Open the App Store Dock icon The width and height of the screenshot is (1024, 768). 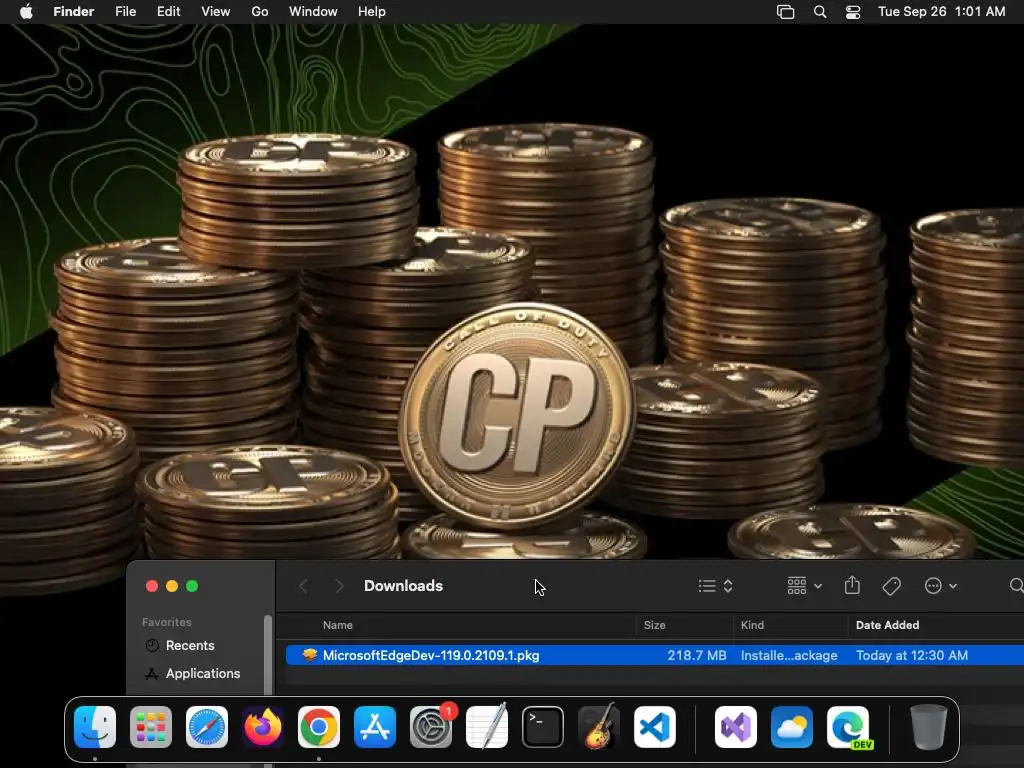point(375,726)
